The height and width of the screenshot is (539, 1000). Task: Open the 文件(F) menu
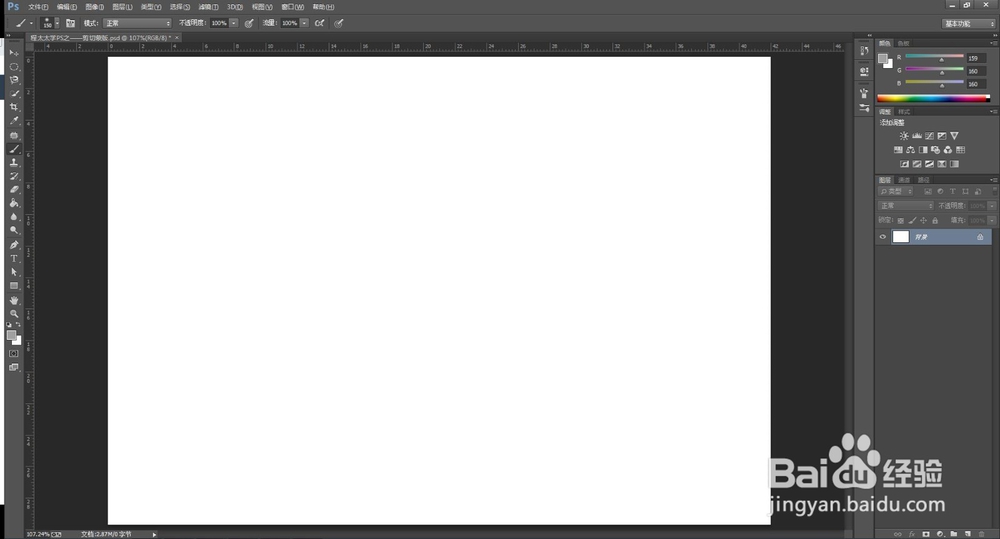coord(38,7)
